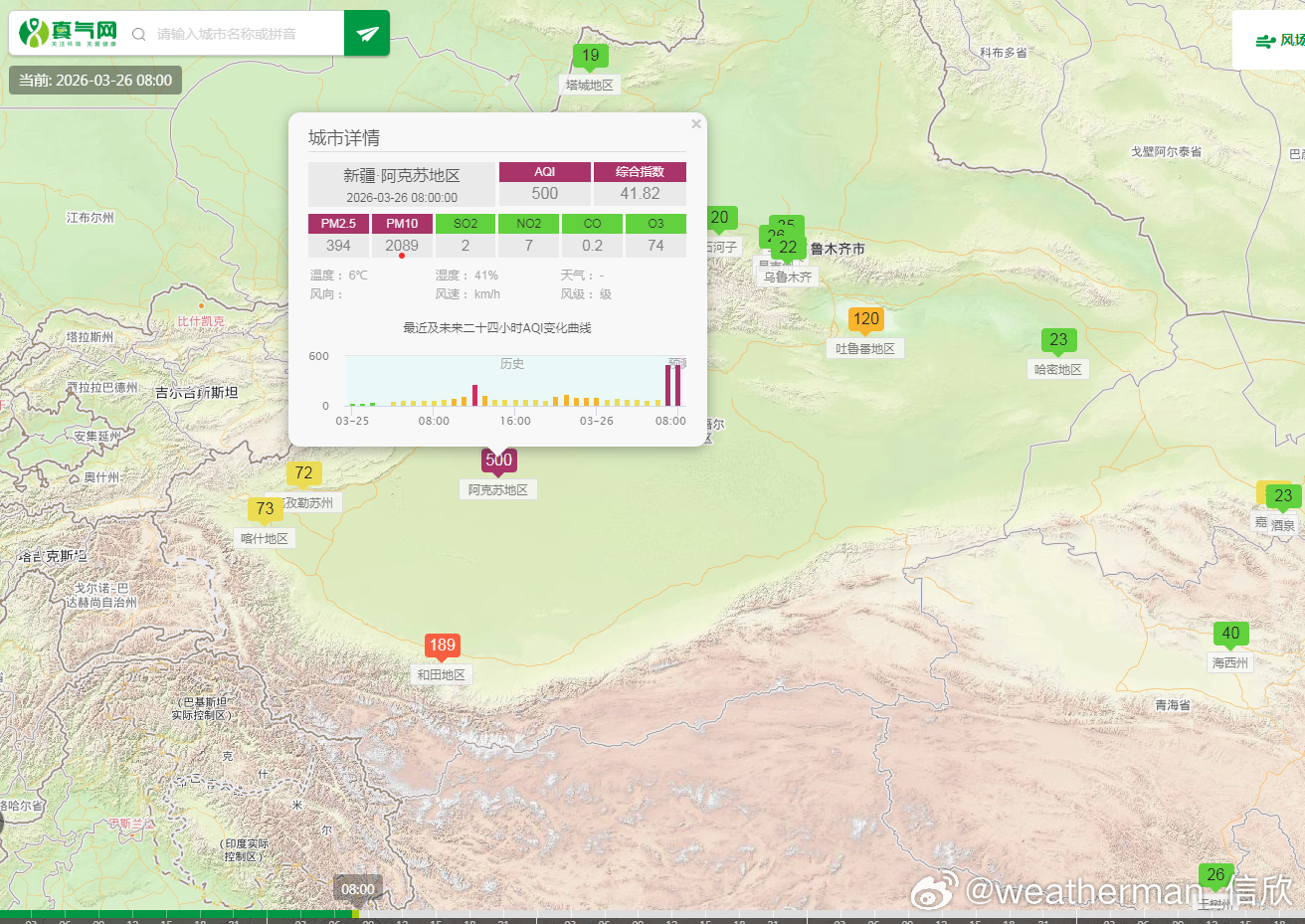Screen dimensions: 1305x924
Task: Click the 08:00 timeline marker
Action: click(358, 889)
